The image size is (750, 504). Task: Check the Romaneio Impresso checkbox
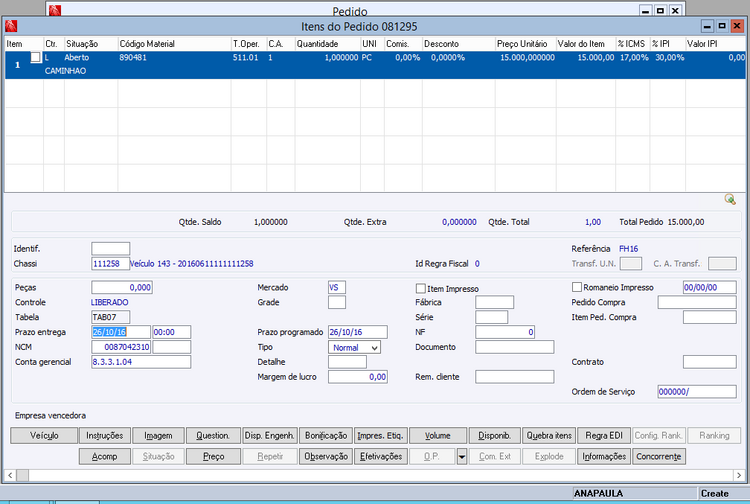click(577, 287)
